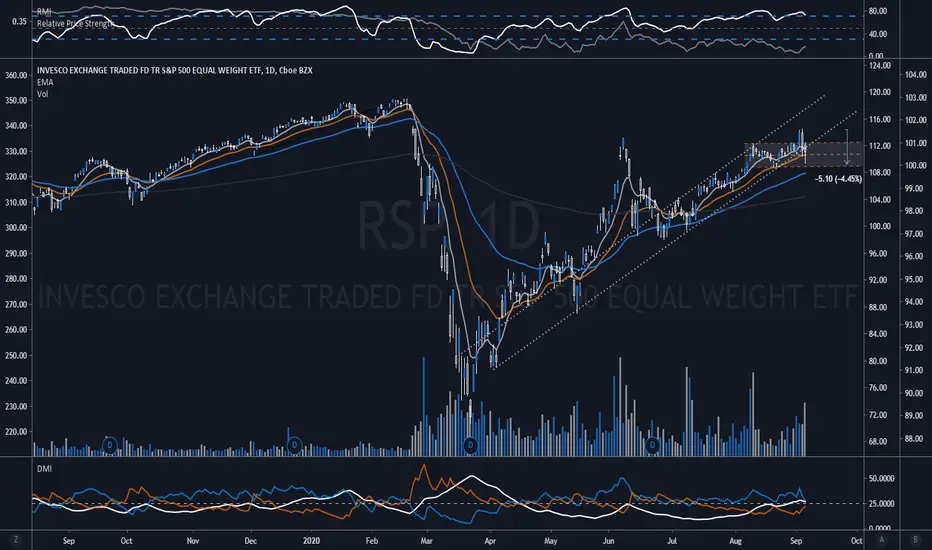Click the Jun label on the time axis
Viewport: 932px width, 550px height.
click(x=608, y=540)
